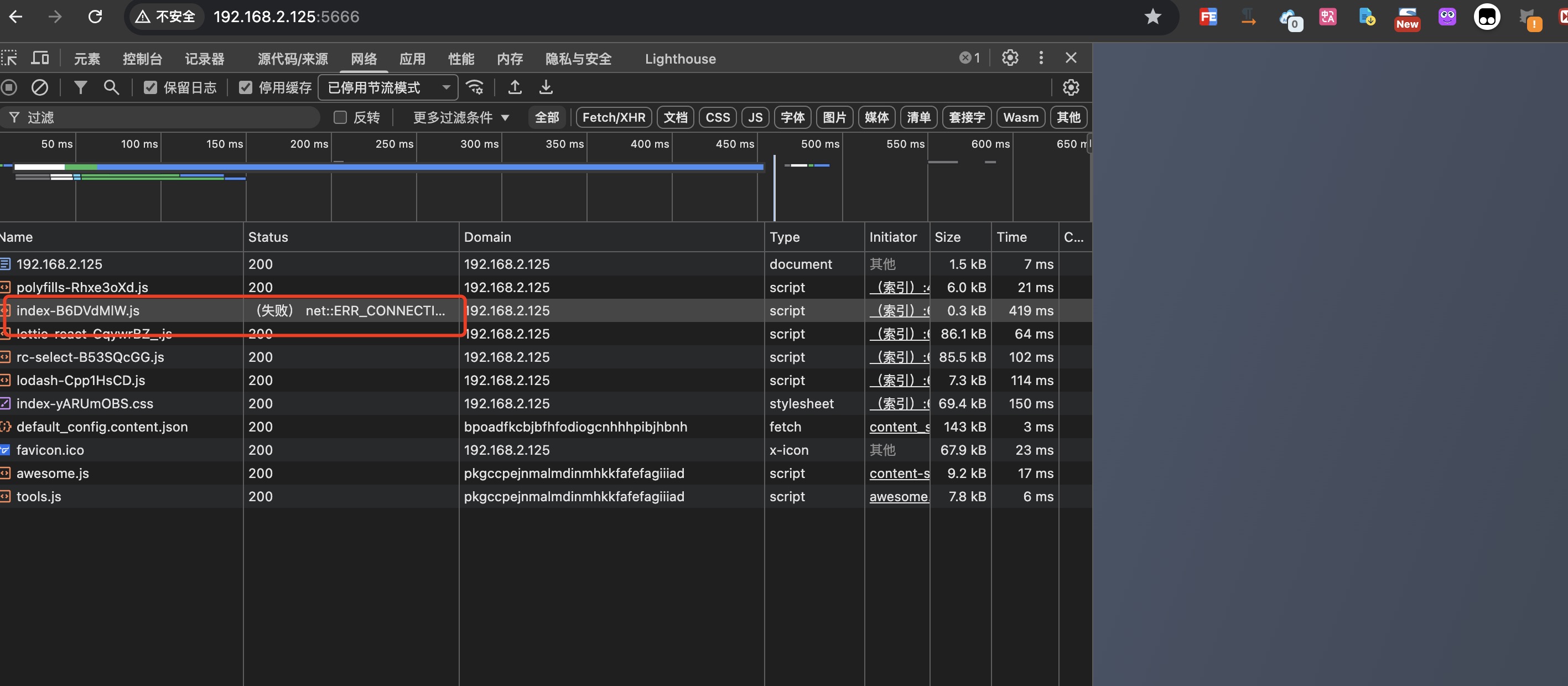Open DevTools settings gear
This screenshot has width=1568, height=686.
pyautogui.click(x=1010, y=58)
